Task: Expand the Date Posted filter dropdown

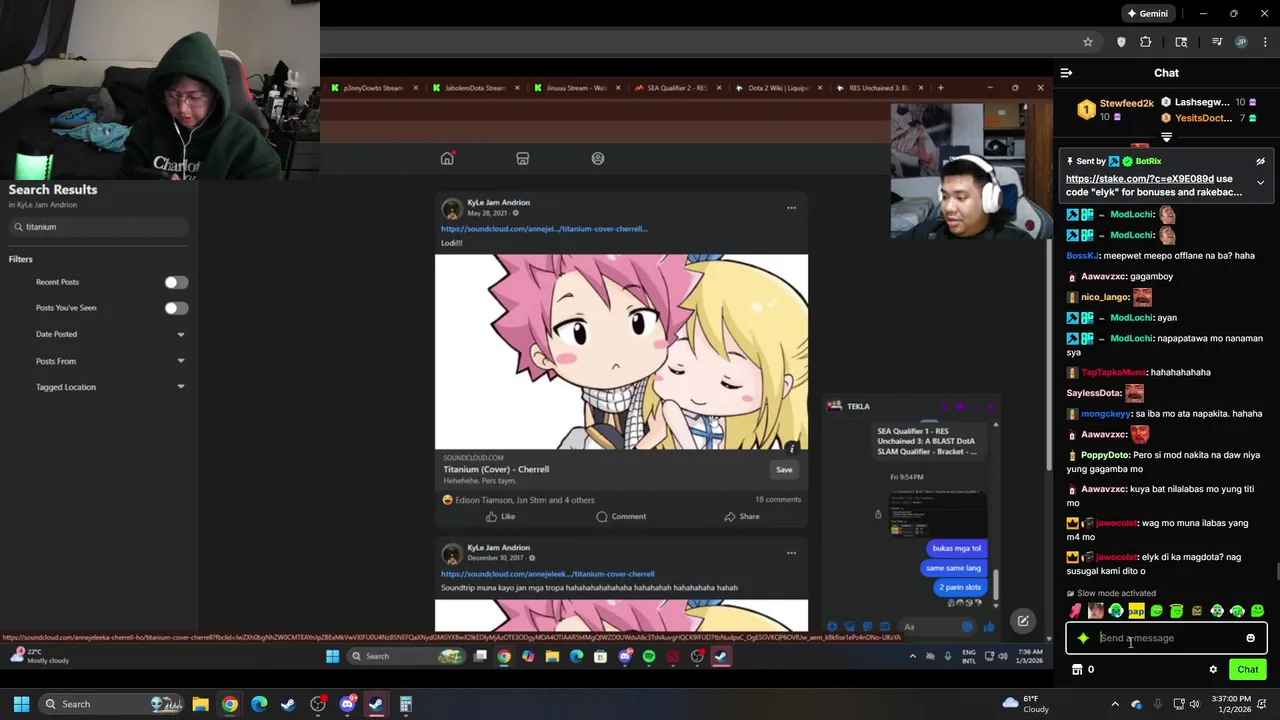Action: click(181, 334)
